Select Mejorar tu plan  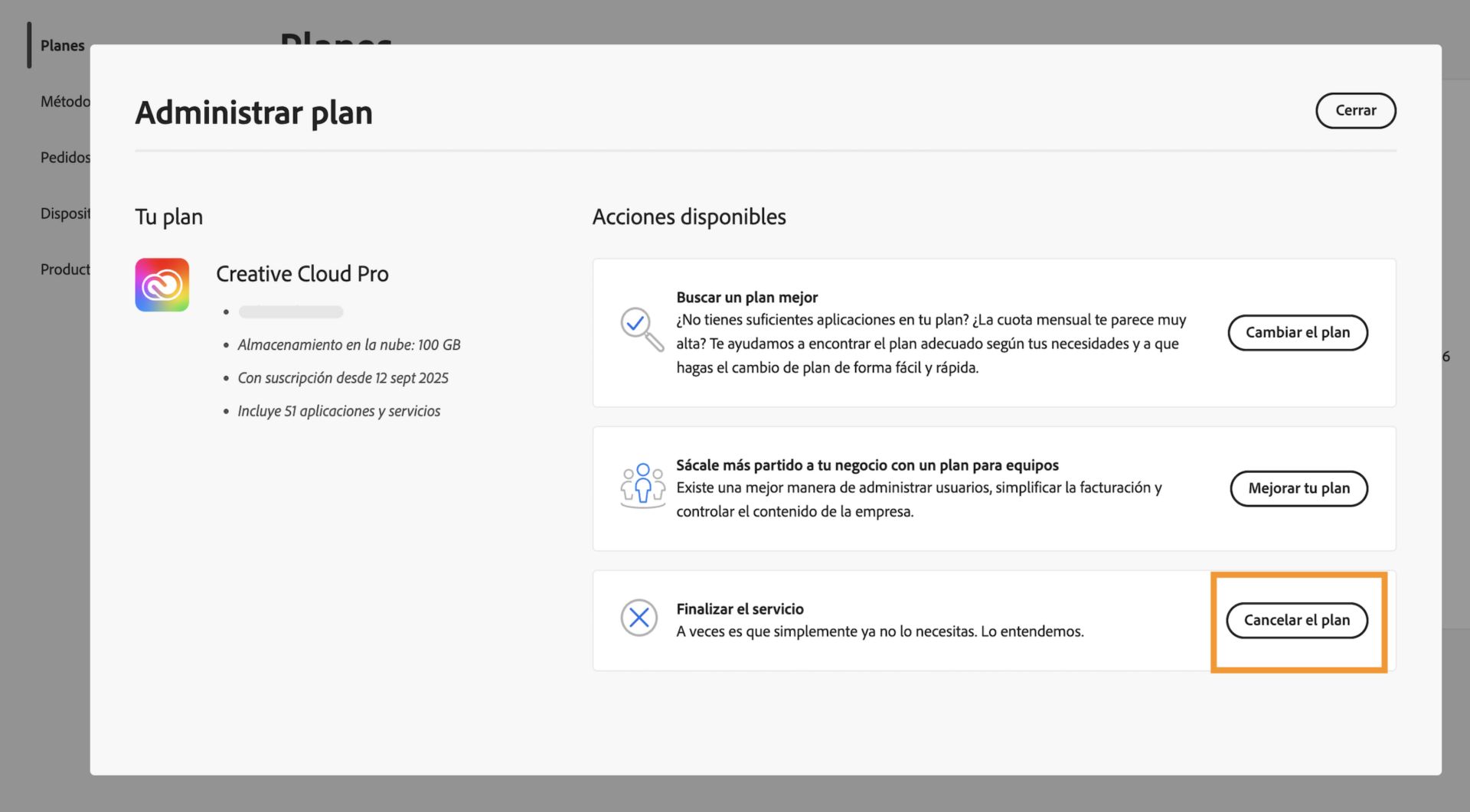click(1298, 488)
